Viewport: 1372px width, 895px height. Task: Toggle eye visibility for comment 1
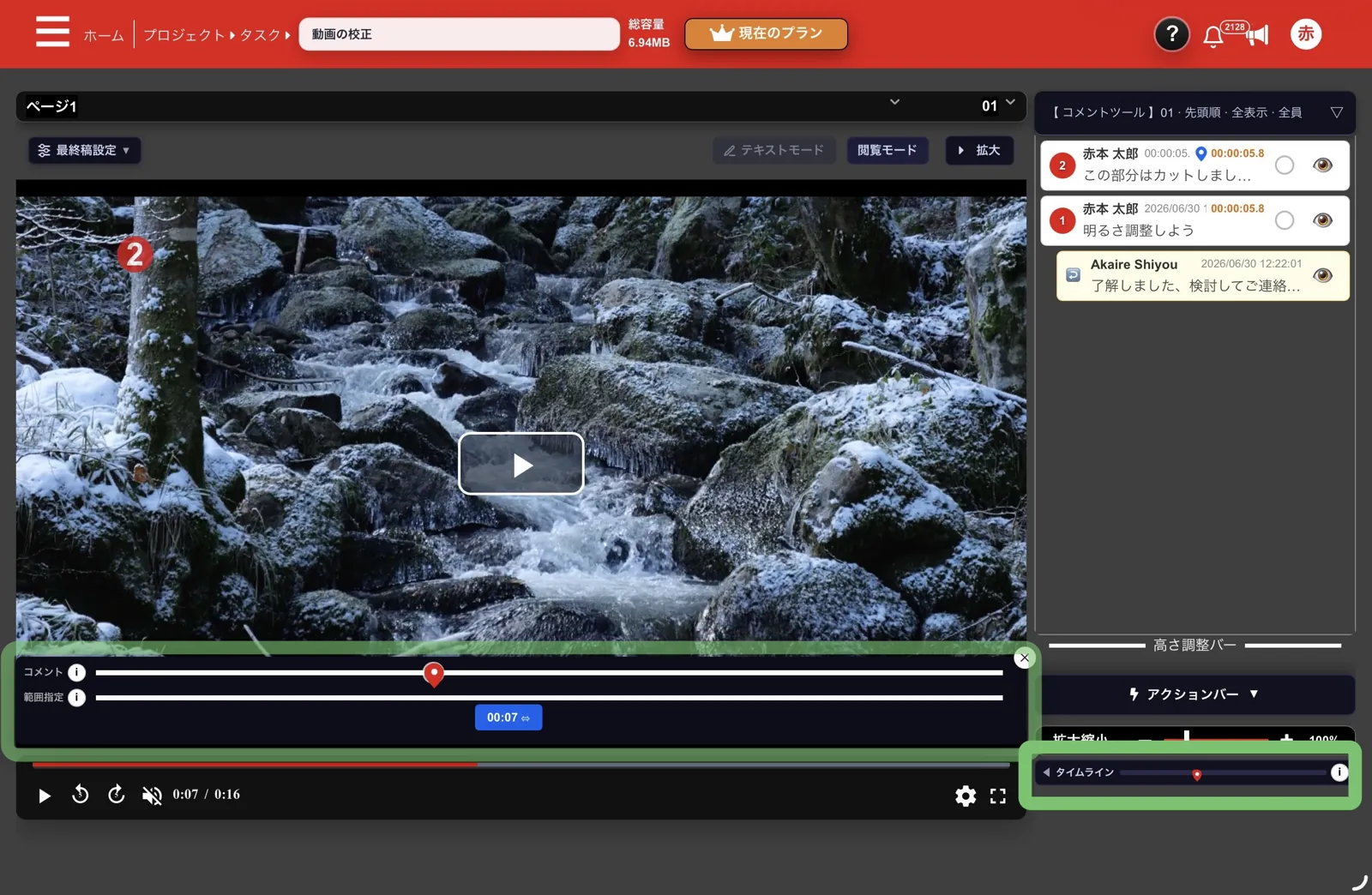(x=1322, y=220)
